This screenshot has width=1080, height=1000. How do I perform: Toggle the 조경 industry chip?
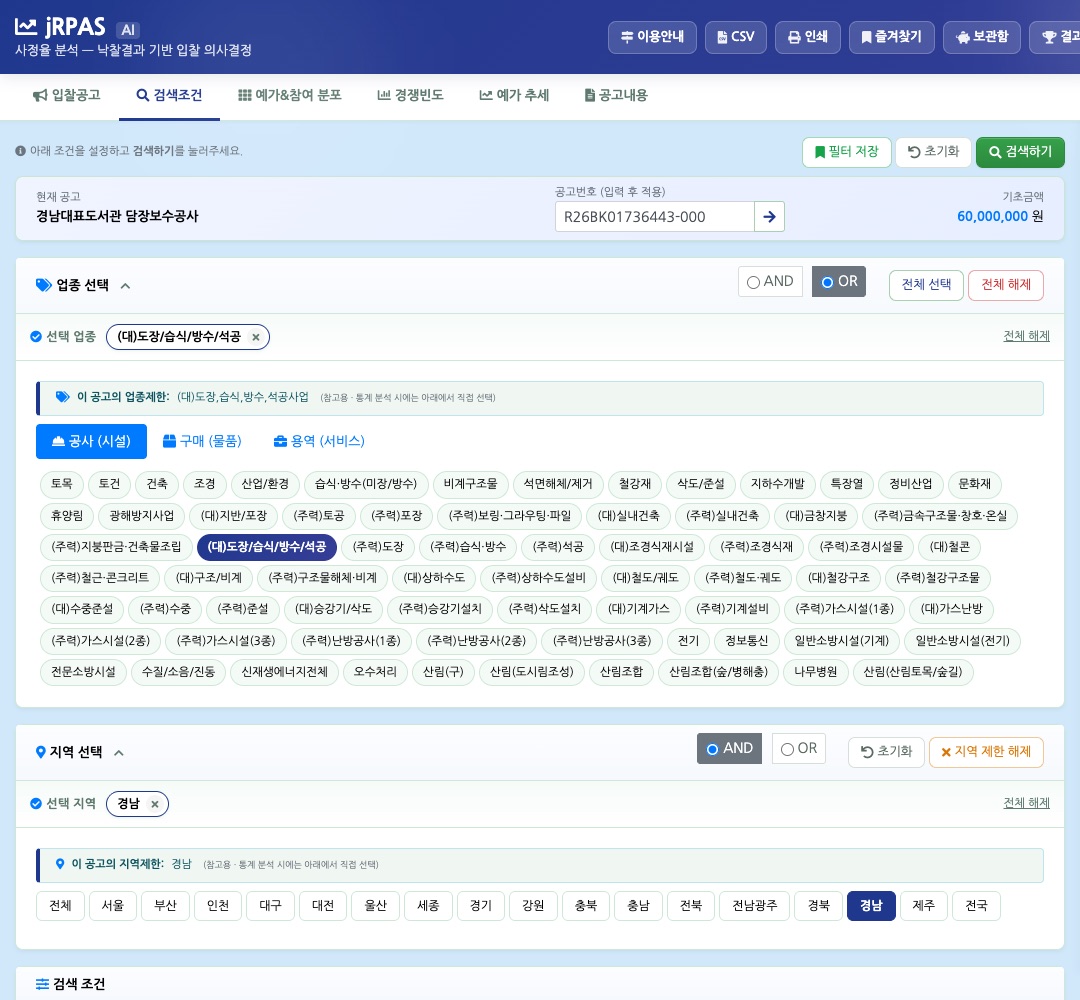pos(205,484)
